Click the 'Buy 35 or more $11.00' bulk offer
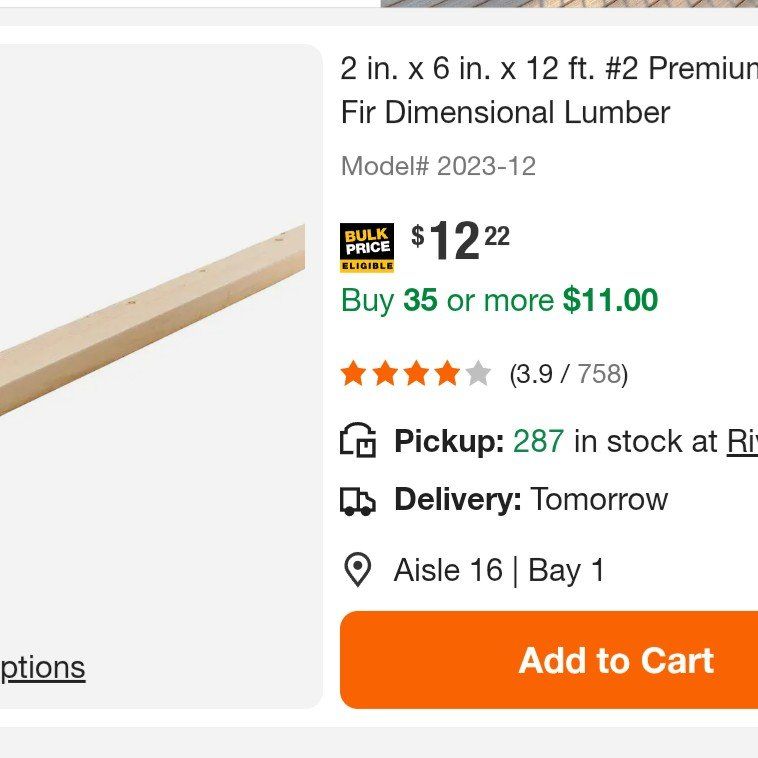This screenshot has height=758, width=758. (499, 300)
